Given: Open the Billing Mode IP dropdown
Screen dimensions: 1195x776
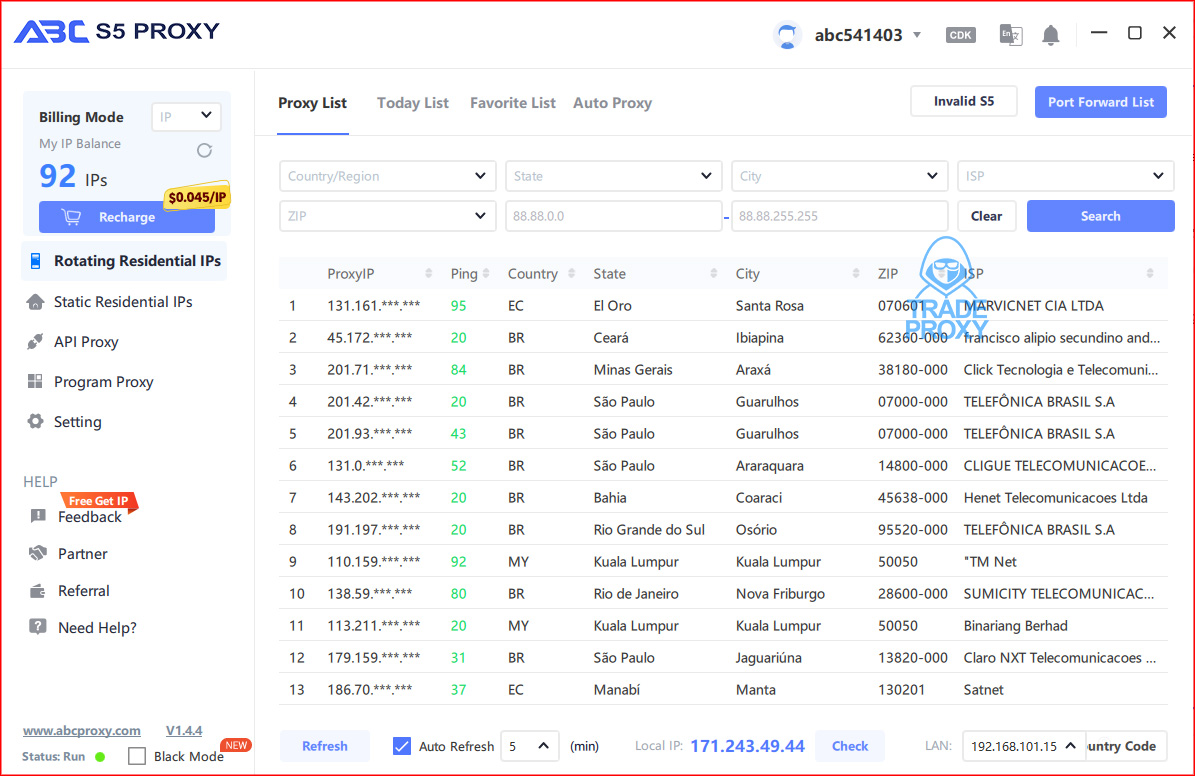Looking at the screenshot, I should (x=186, y=116).
